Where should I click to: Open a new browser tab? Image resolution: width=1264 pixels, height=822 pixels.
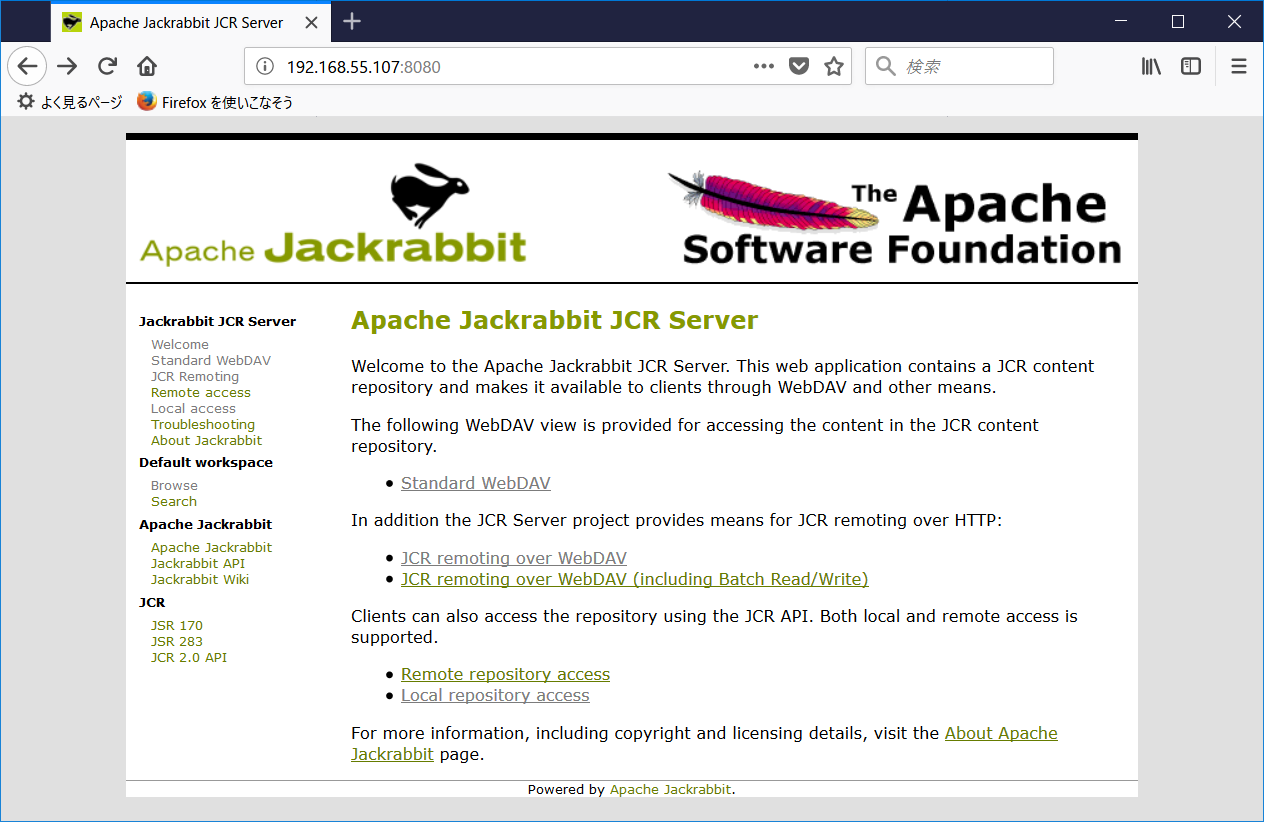pyautogui.click(x=351, y=20)
